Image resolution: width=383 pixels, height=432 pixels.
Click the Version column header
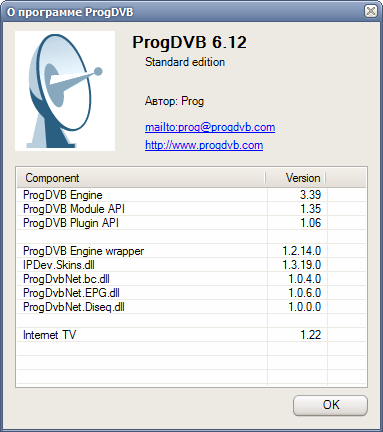[x=296, y=178]
